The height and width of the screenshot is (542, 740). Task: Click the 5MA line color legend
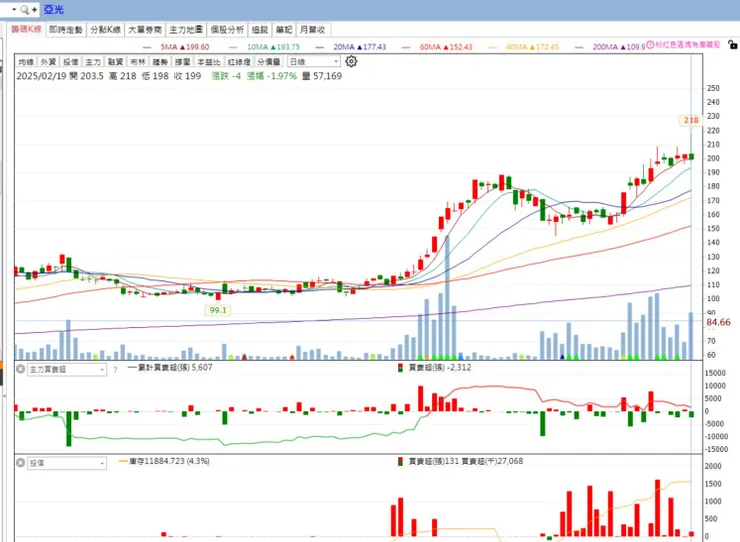147,47
